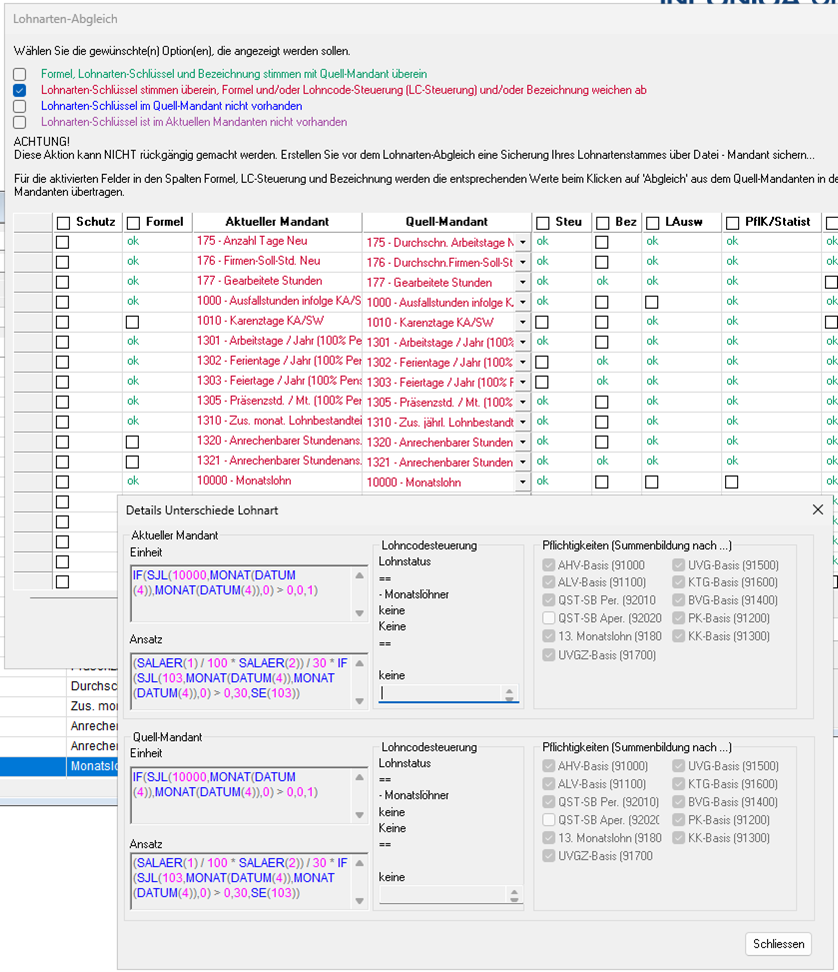Click the up scroll arrow of Aktueller Mandant Ansatz

pyautogui.click(x=359, y=663)
